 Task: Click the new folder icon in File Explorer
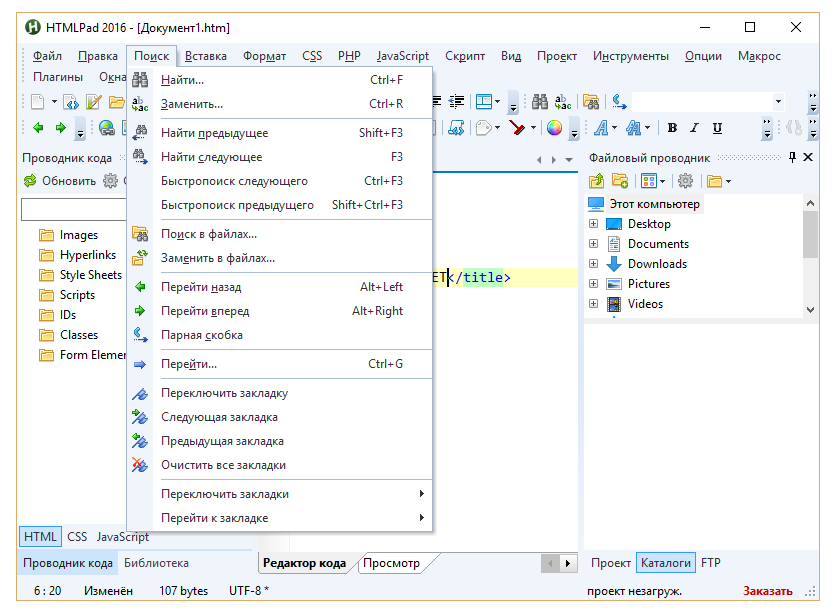click(x=620, y=181)
